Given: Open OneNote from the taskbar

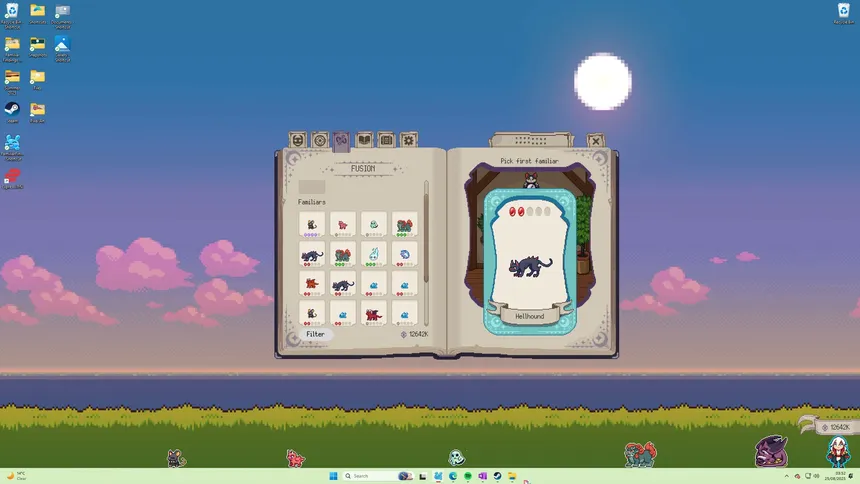Looking at the screenshot, I should click(x=482, y=476).
